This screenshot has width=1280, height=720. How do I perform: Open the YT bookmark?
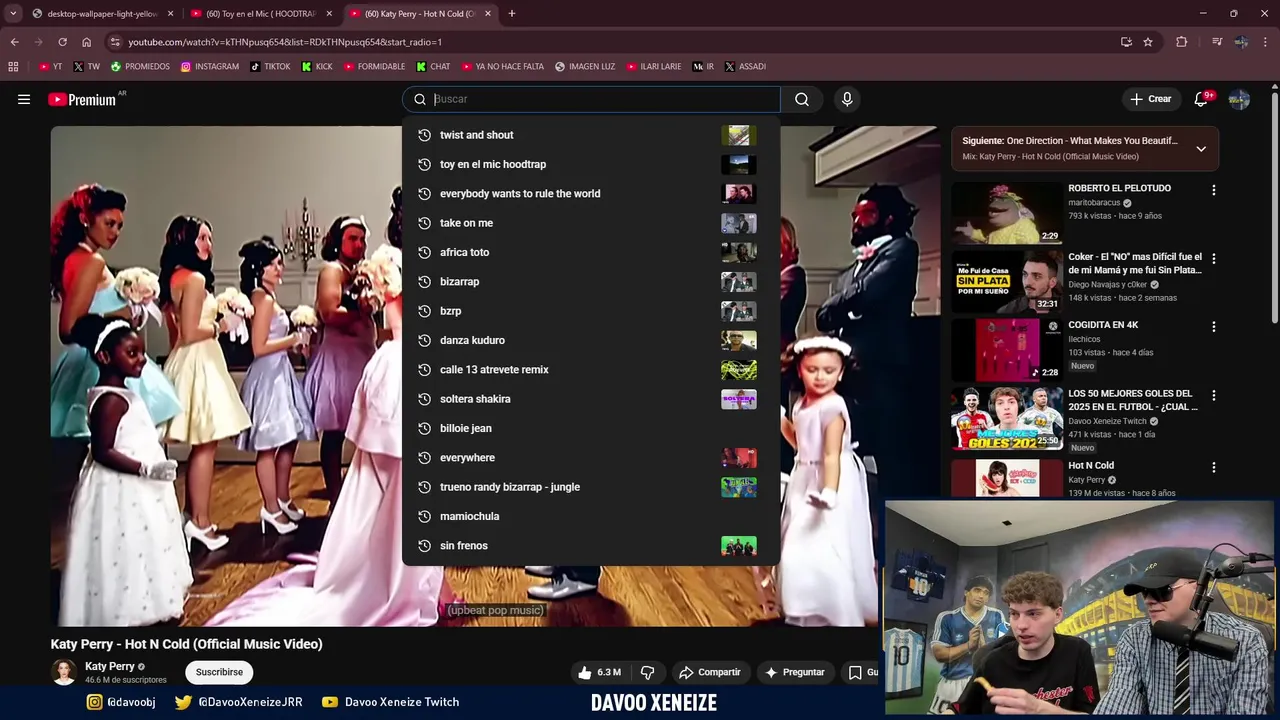tap(50, 67)
